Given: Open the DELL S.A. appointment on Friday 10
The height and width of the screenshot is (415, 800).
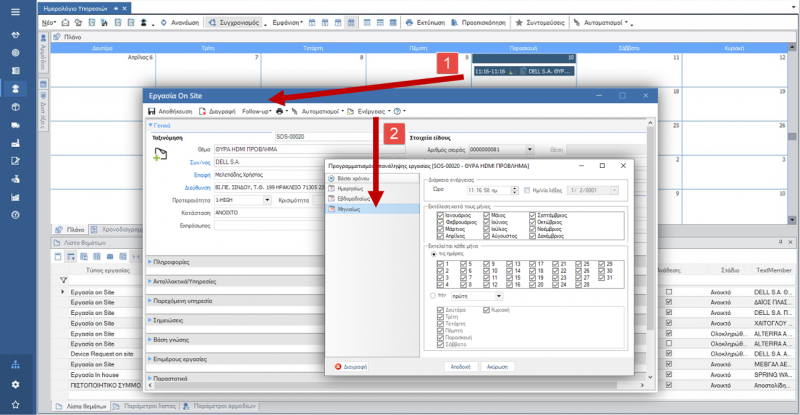Looking at the screenshot, I should point(524,71).
